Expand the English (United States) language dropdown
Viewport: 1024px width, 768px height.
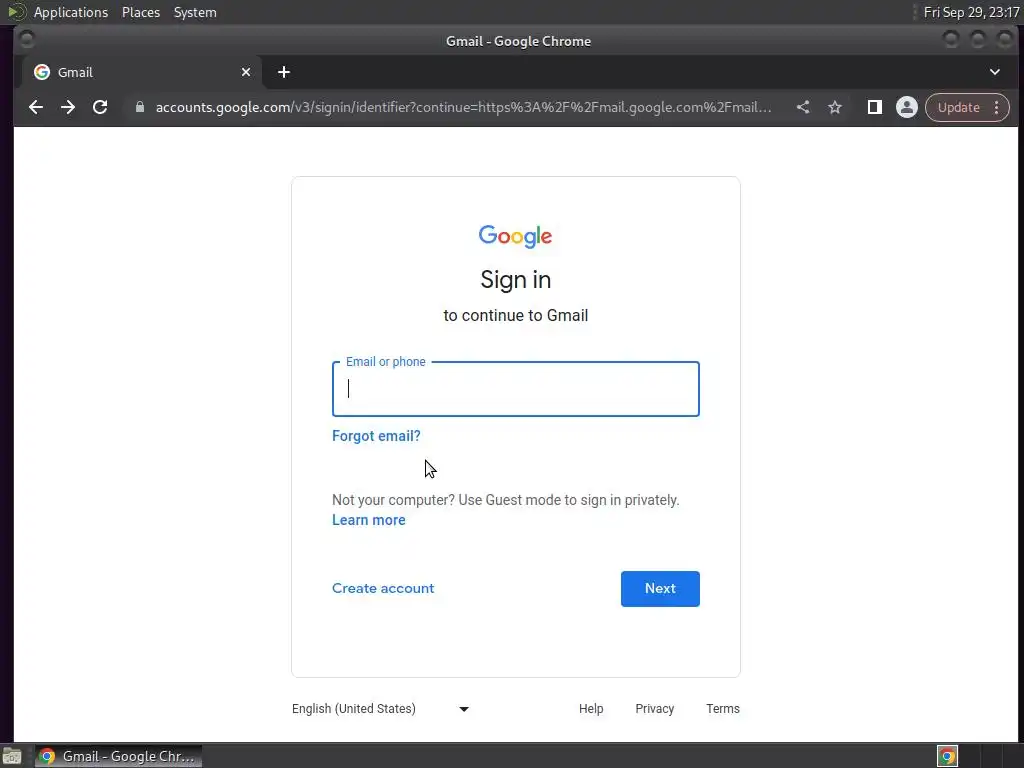(x=380, y=709)
